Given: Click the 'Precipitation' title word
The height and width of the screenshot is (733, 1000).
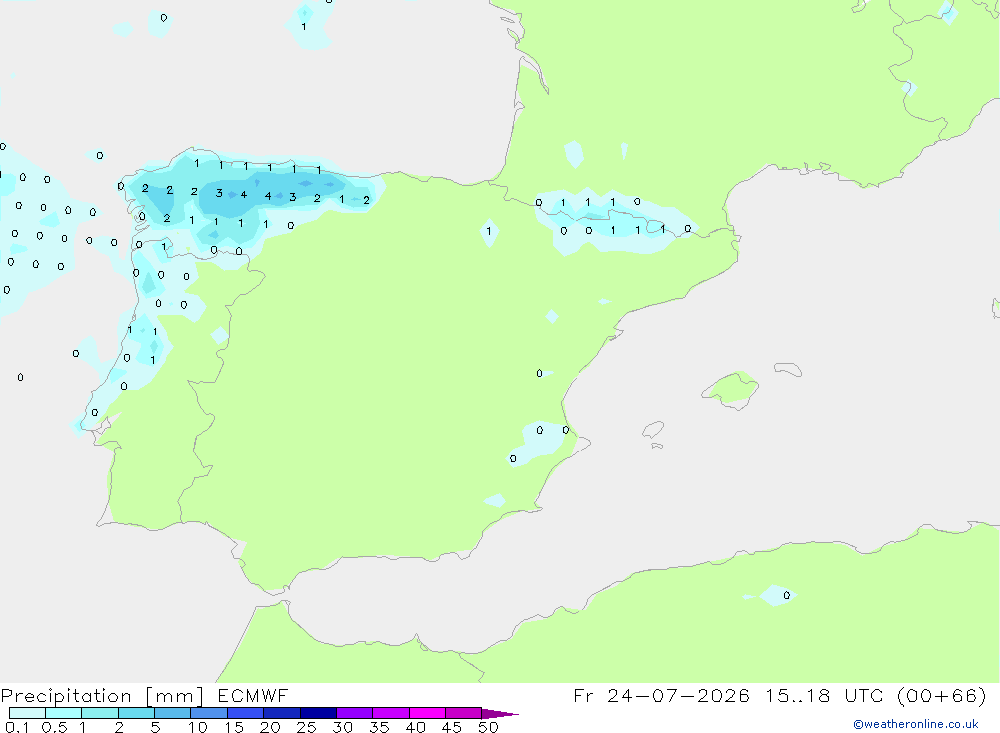Looking at the screenshot, I should [x=66, y=696].
